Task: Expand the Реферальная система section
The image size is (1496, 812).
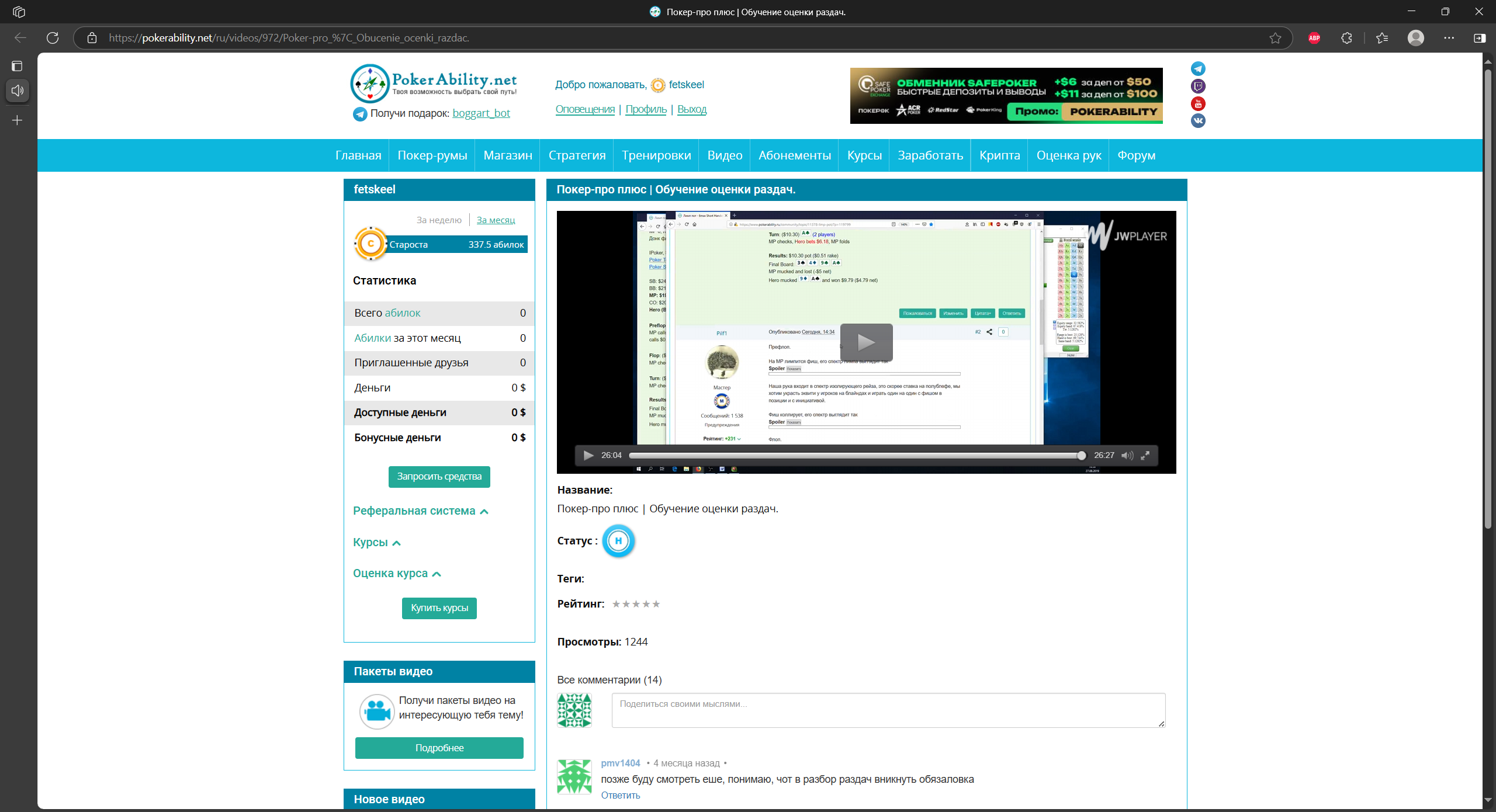Action: click(x=421, y=511)
